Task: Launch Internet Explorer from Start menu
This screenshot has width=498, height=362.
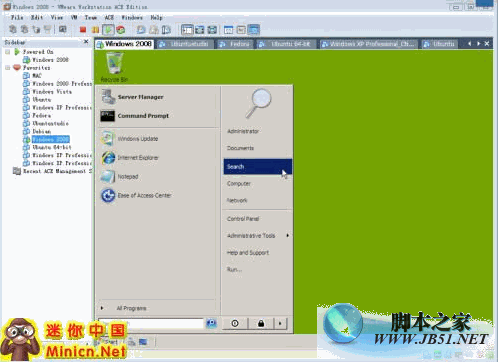Action: (130, 158)
